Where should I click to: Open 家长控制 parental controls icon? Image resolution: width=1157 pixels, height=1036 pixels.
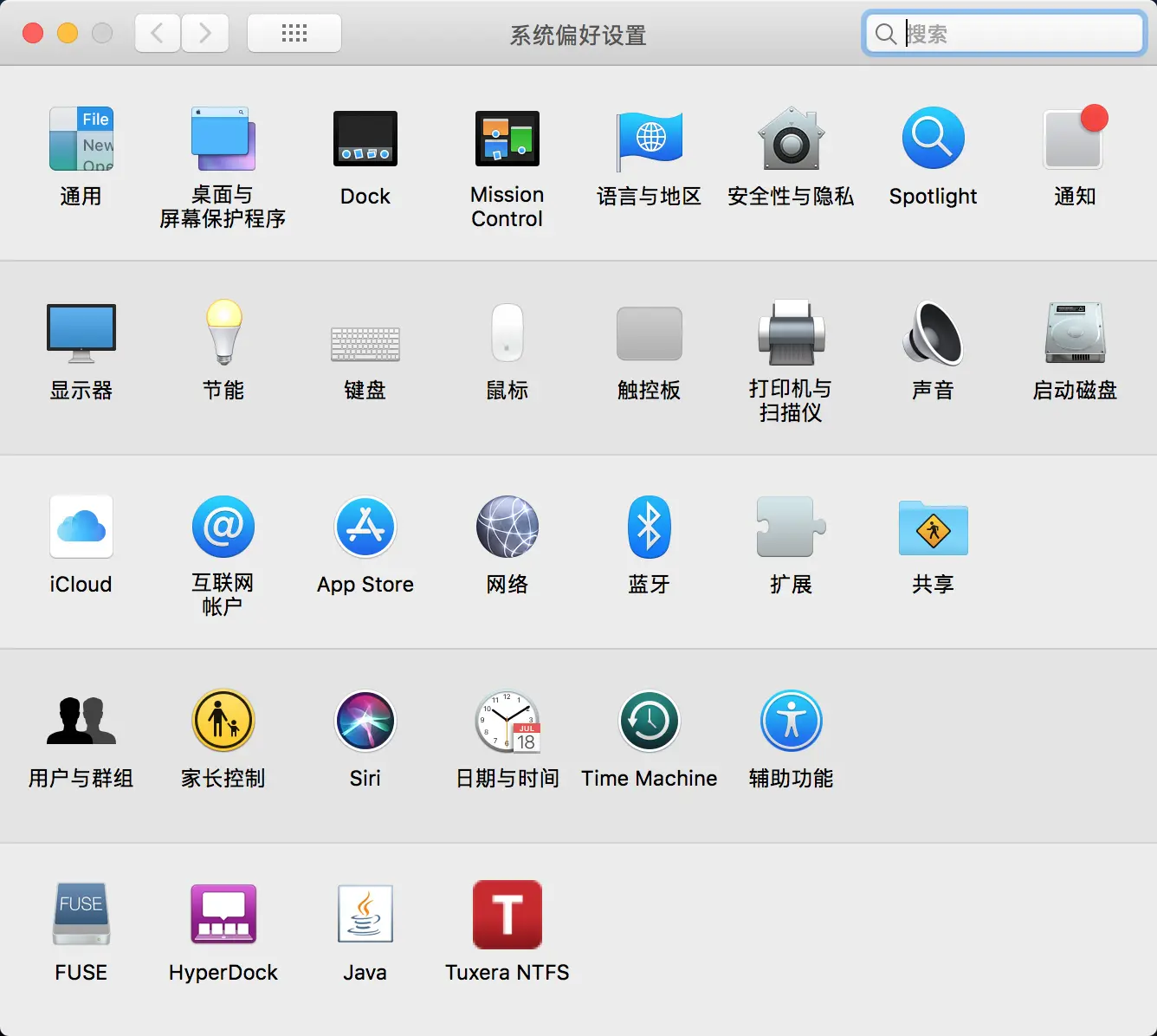coord(223,721)
